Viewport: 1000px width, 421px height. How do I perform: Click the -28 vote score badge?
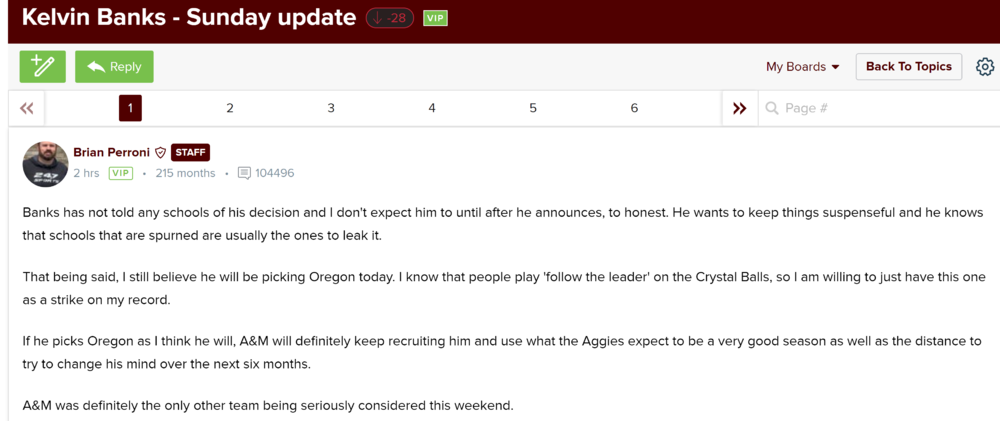click(x=389, y=18)
